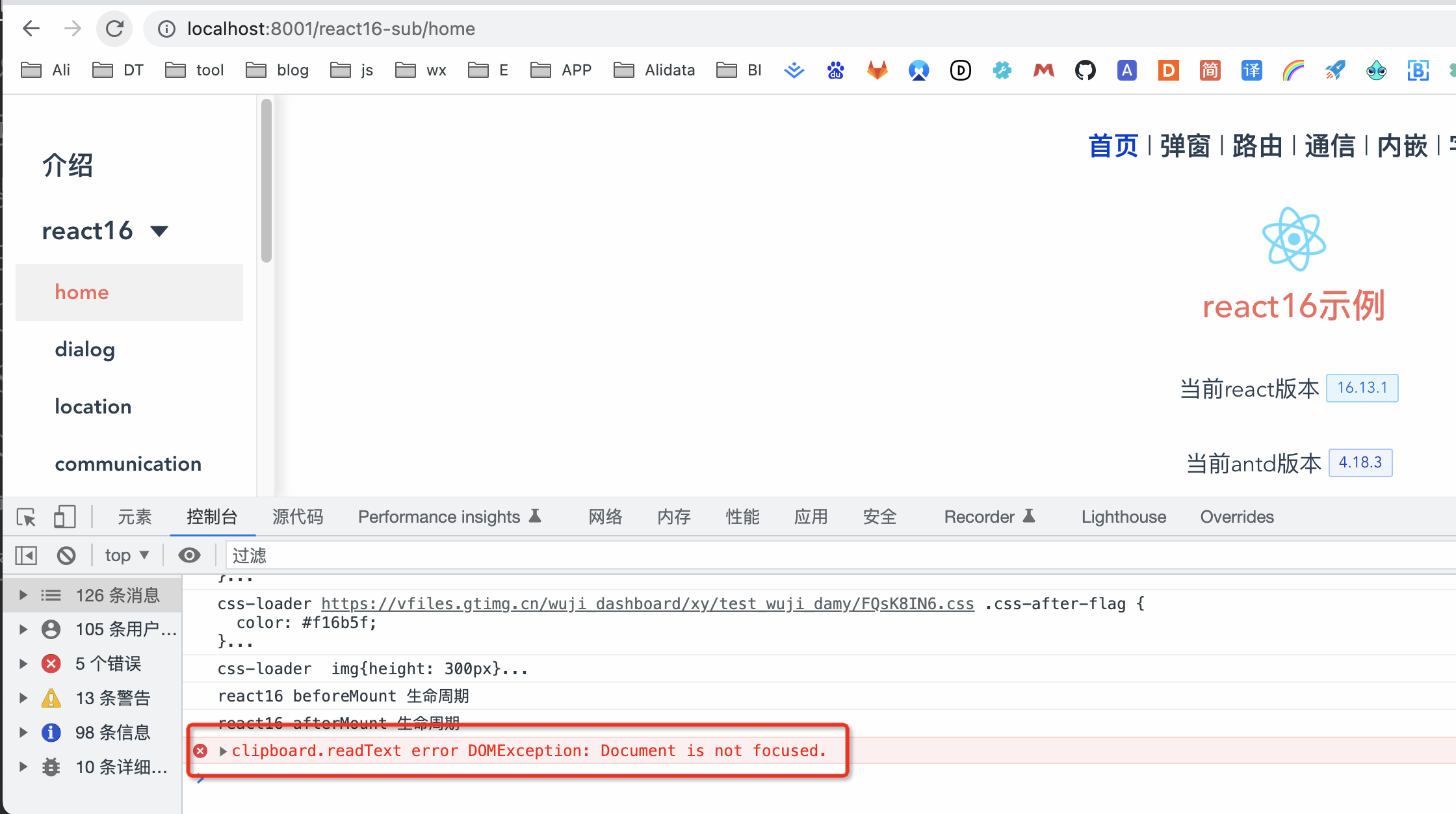Open the top frame context dropdown

[126, 555]
